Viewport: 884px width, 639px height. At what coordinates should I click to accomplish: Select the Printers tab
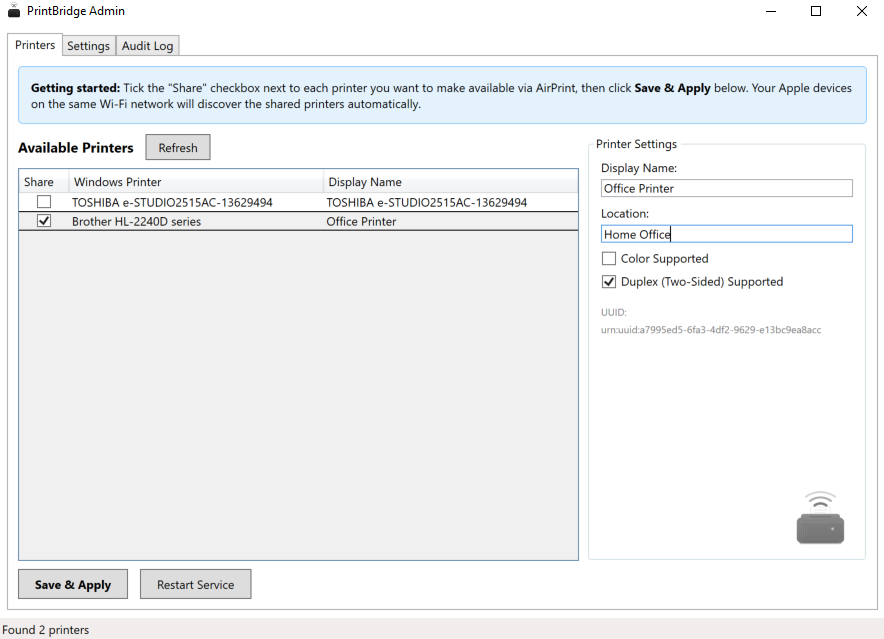(34, 44)
